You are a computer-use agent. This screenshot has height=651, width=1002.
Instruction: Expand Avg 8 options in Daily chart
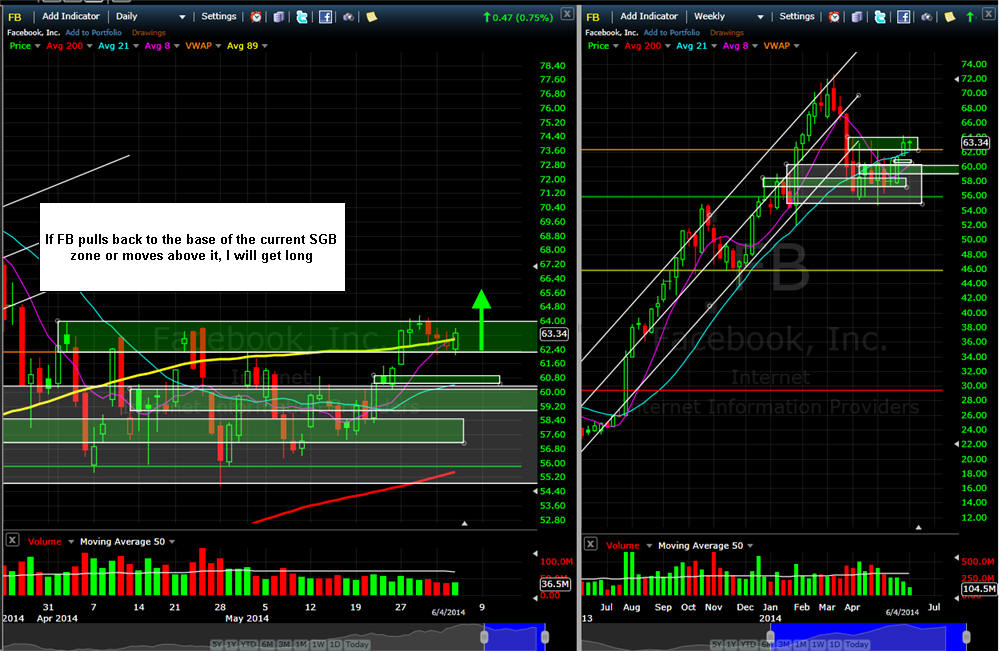(x=177, y=46)
